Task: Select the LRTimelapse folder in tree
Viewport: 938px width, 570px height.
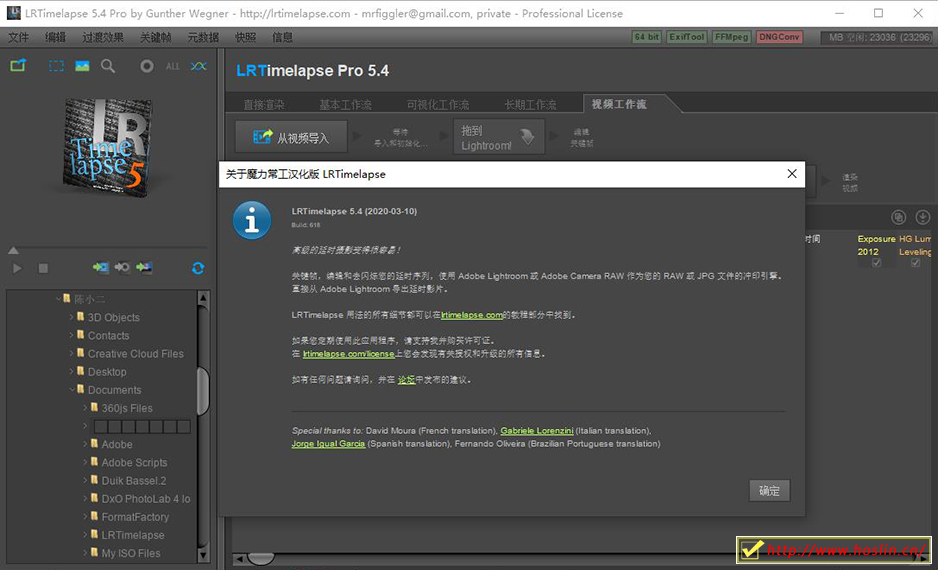Action: pos(132,535)
